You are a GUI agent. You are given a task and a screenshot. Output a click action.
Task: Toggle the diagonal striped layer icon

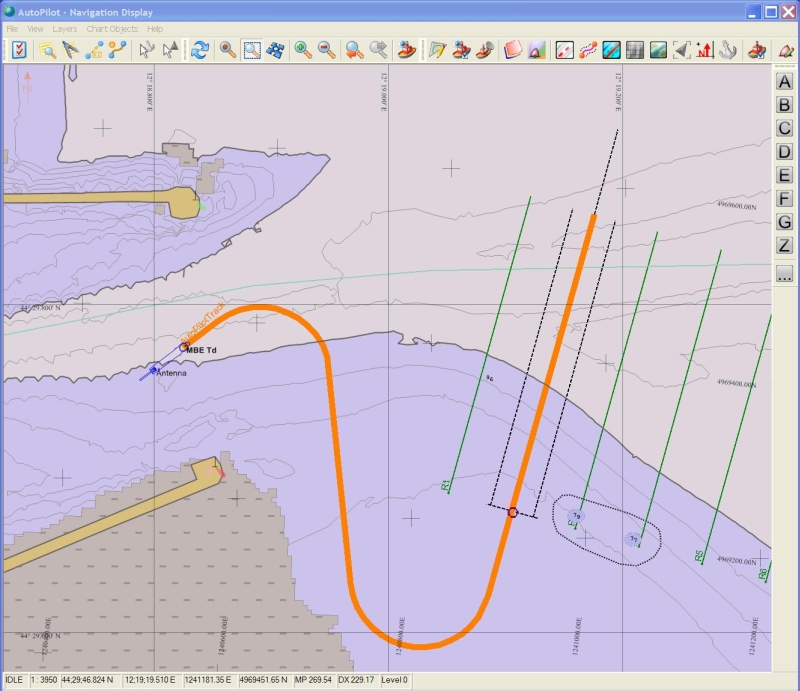click(x=610, y=49)
